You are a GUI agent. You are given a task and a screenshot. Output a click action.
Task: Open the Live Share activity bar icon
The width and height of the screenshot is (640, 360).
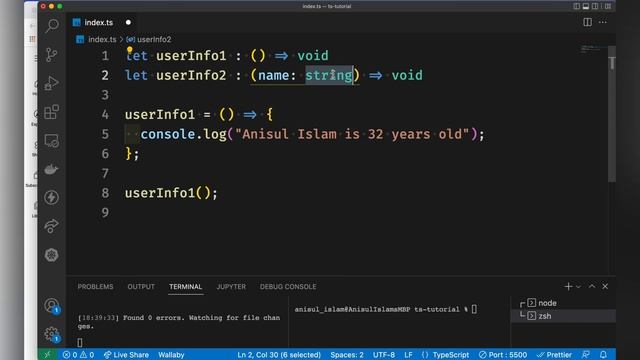(x=52, y=226)
